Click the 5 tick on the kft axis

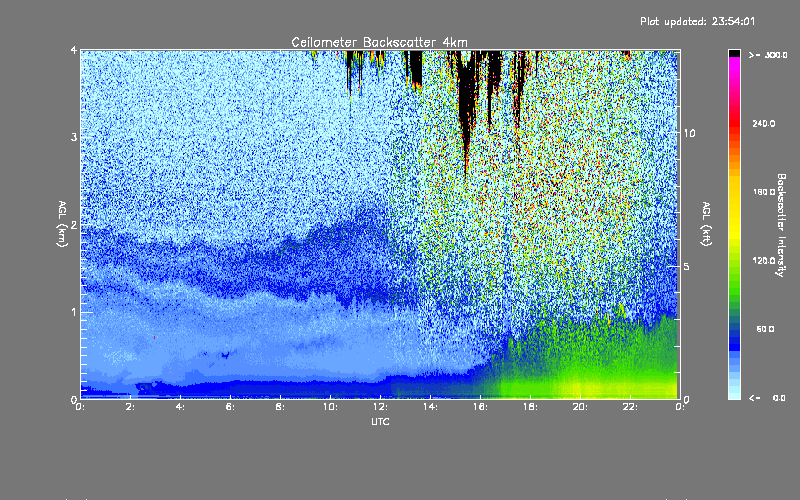tap(686, 266)
